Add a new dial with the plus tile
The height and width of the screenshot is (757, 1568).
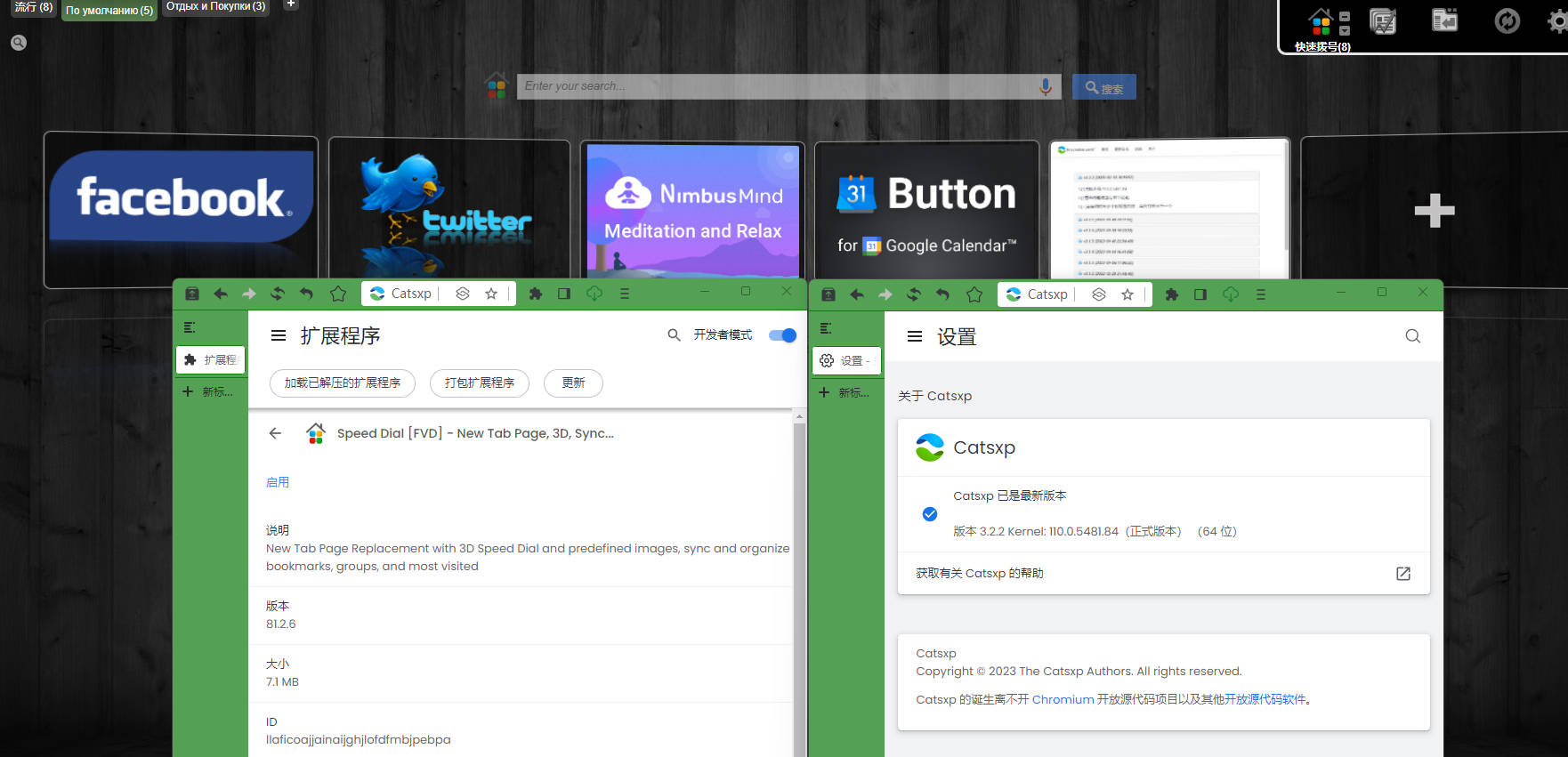[1434, 211]
